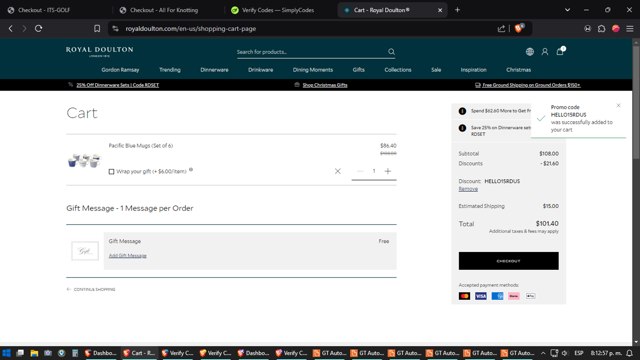Remove Pacific Blue Mugs with X icon
This screenshot has width=640, height=360.
(338, 171)
